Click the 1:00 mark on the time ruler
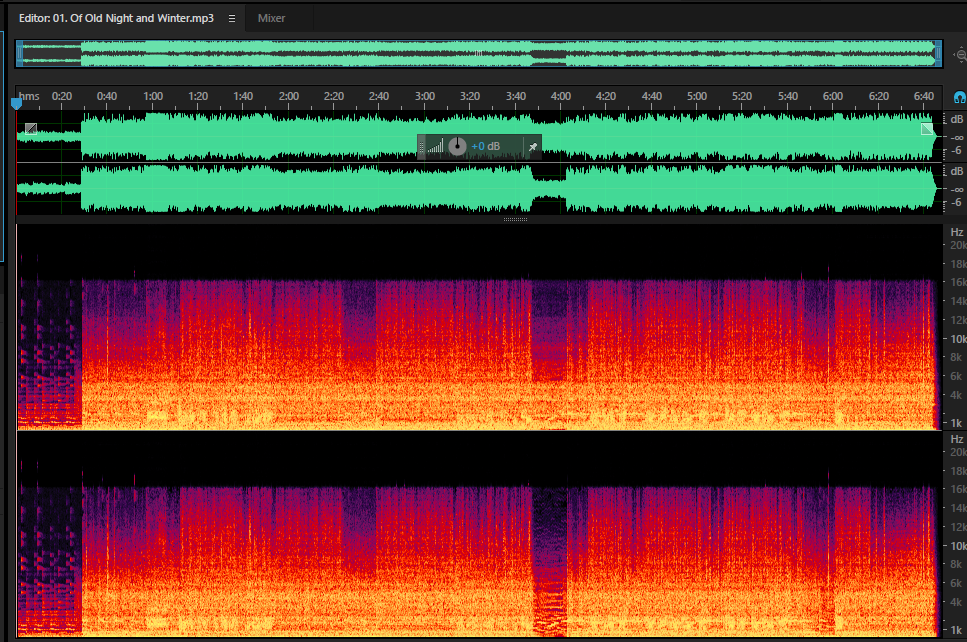The image size is (967, 642). coord(153,96)
